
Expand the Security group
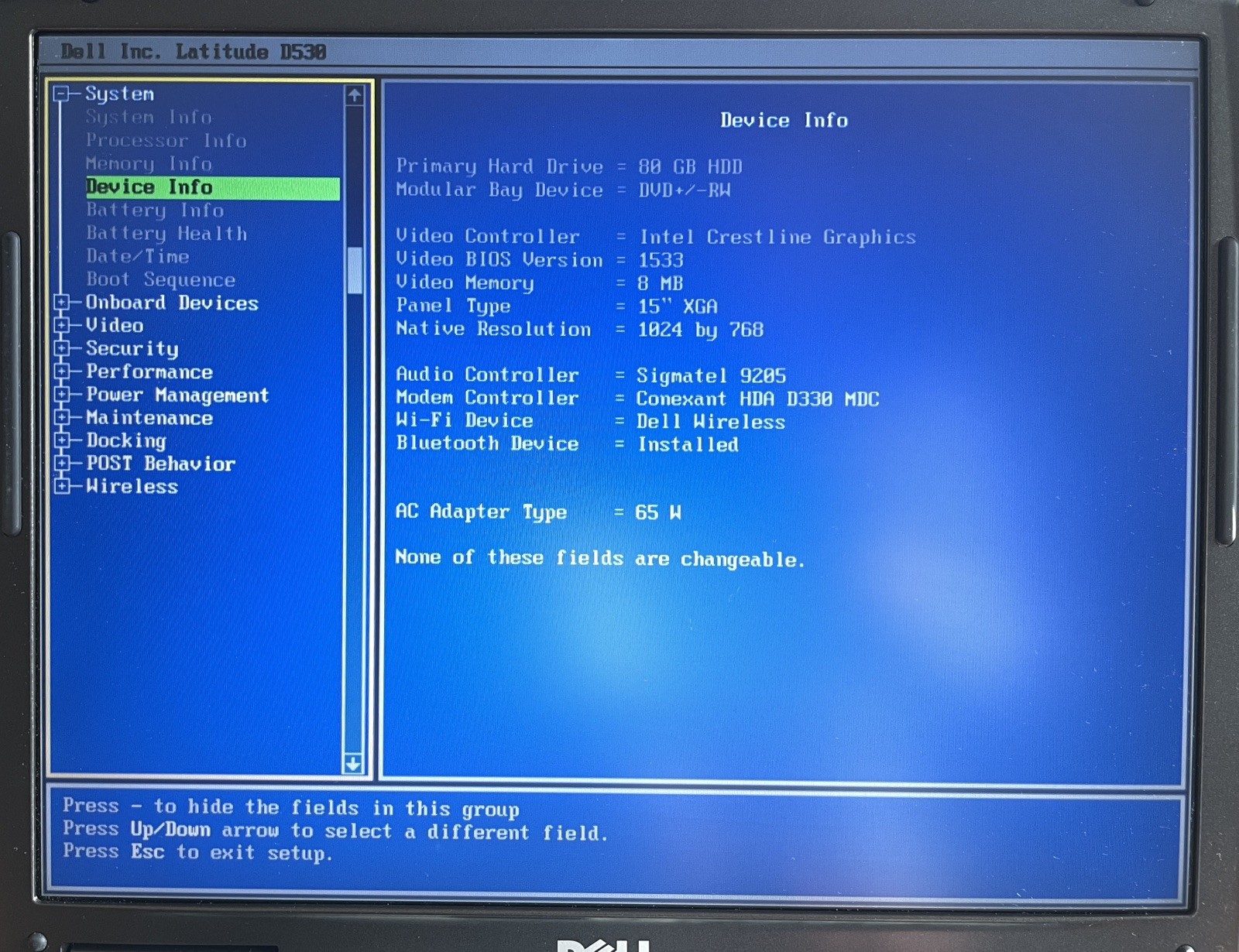pos(62,349)
